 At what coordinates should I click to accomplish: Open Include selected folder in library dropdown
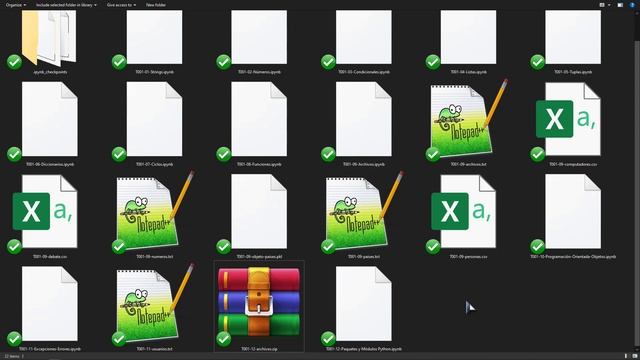coord(66,5)
